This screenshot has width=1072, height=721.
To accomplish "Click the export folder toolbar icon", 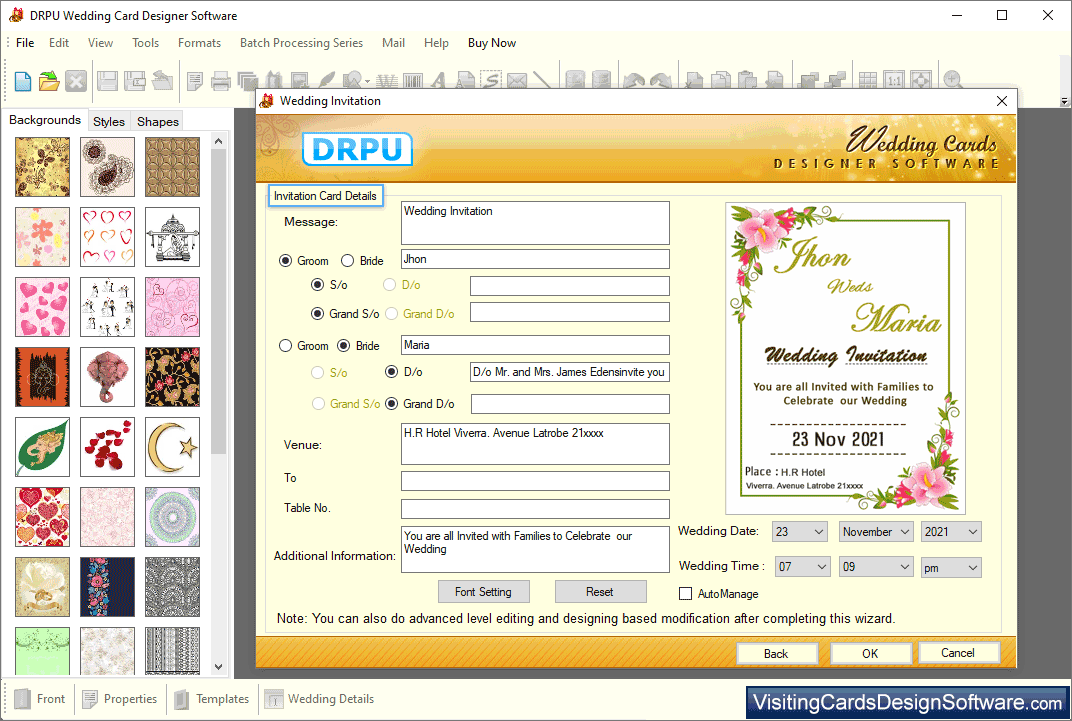I will pyautogui.click(x=162, y=81).
